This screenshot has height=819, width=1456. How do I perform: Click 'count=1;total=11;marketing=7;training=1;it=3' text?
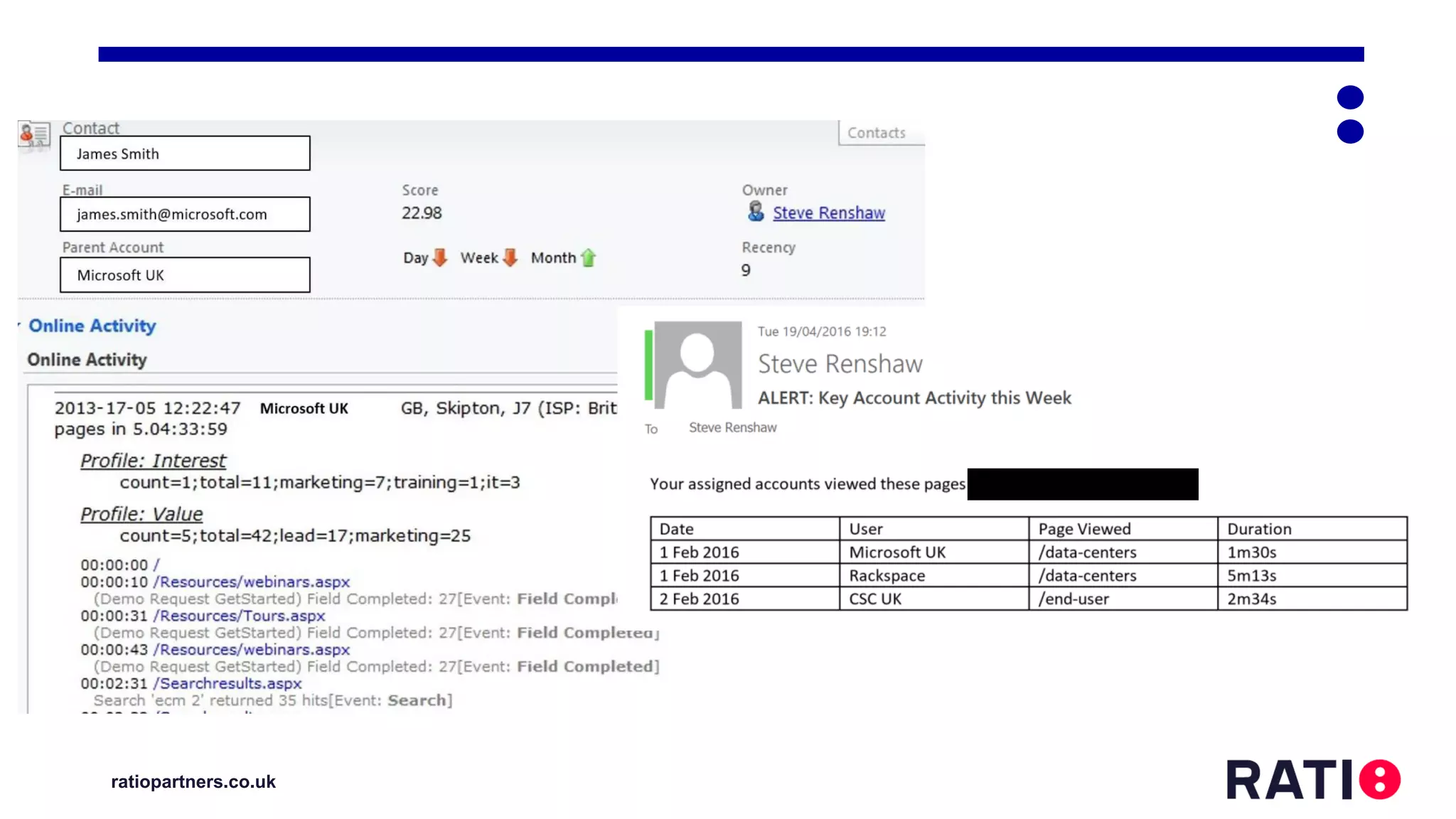tap(320, 483)
